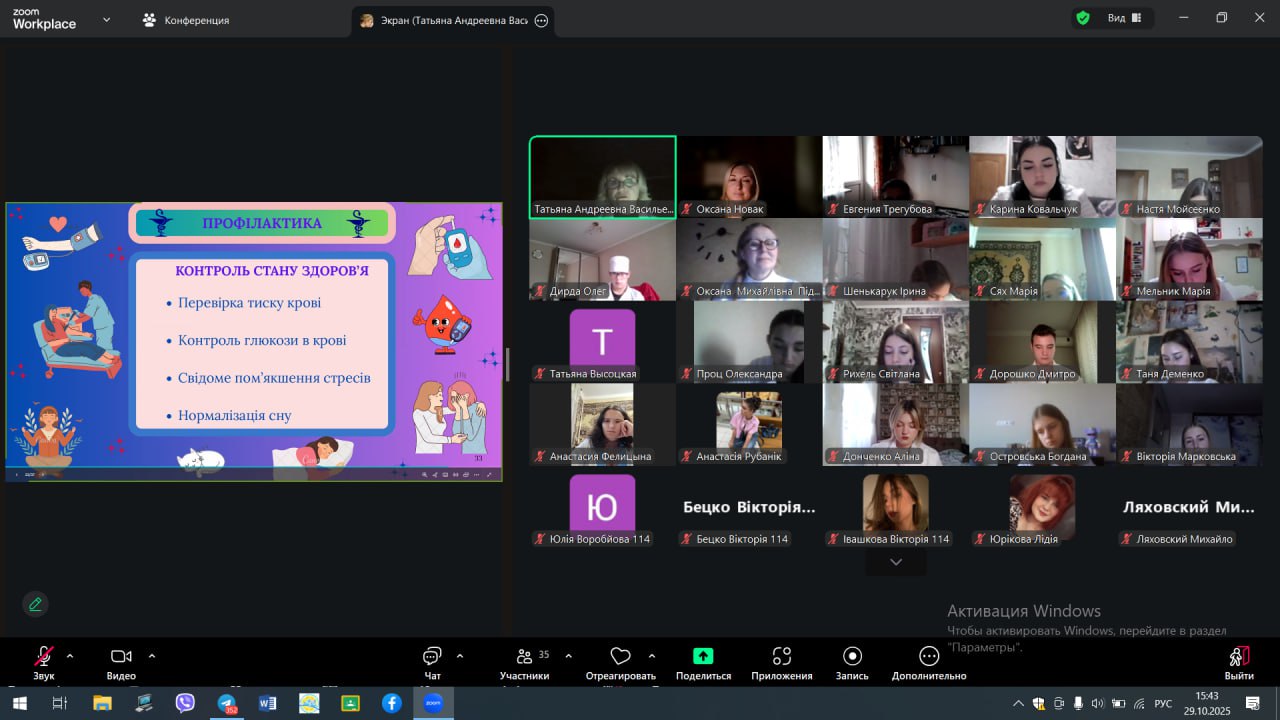Leave the meeting with Выйти button
Viewport: 1280px width, 720px height.
point(1238,663)
